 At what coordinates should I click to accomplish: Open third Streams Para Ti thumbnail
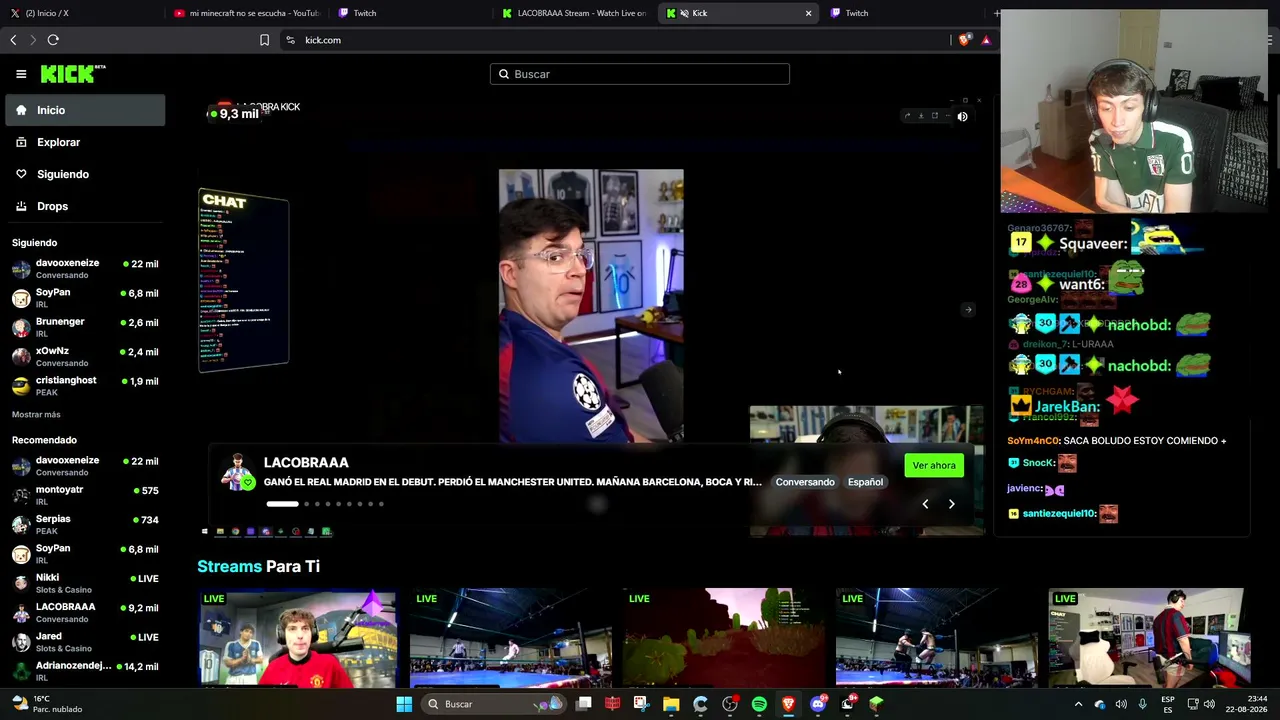[x=723, y=638]
